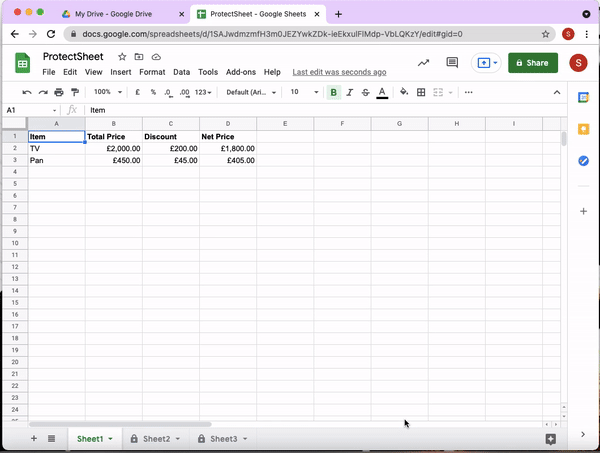The image size is (600, 453).
Task: Click the Explore button at bottom right
Action: tap(550, 439)
